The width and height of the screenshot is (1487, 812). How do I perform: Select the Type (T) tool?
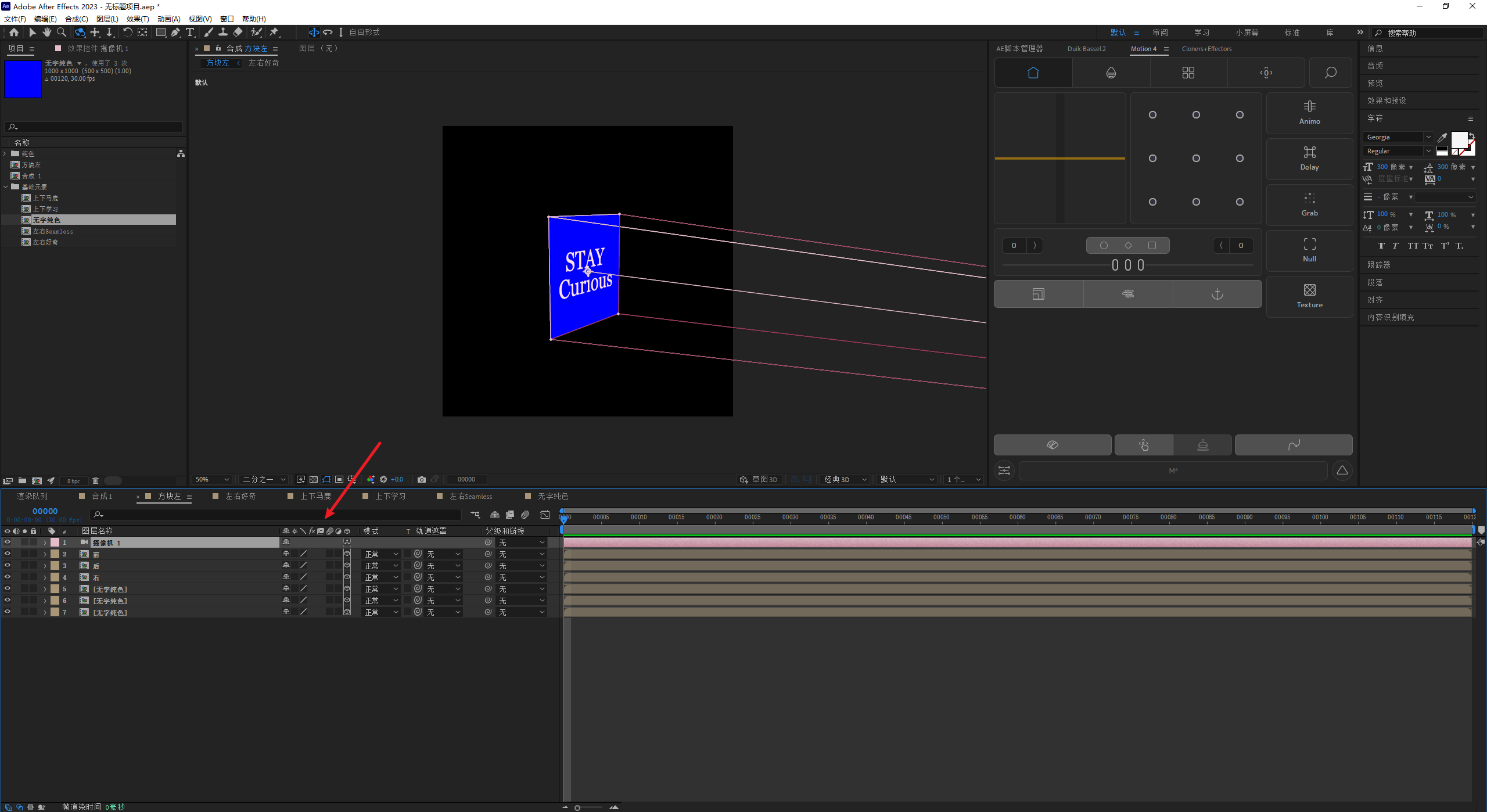click(x=190, y=33)
